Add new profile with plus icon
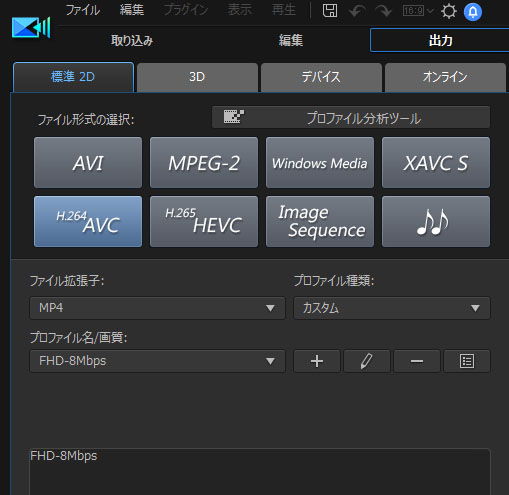509x495 pixels. click(317, 361)
